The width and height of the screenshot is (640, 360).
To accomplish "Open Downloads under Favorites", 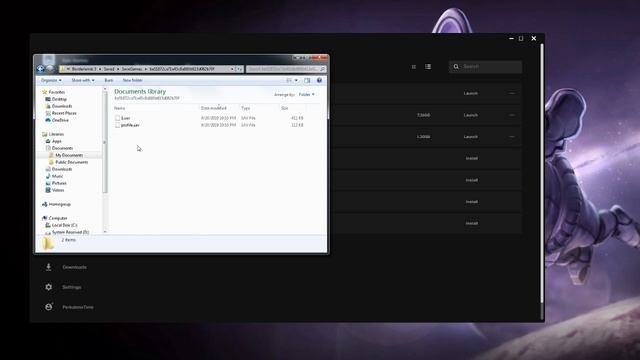I will point(62,106).
